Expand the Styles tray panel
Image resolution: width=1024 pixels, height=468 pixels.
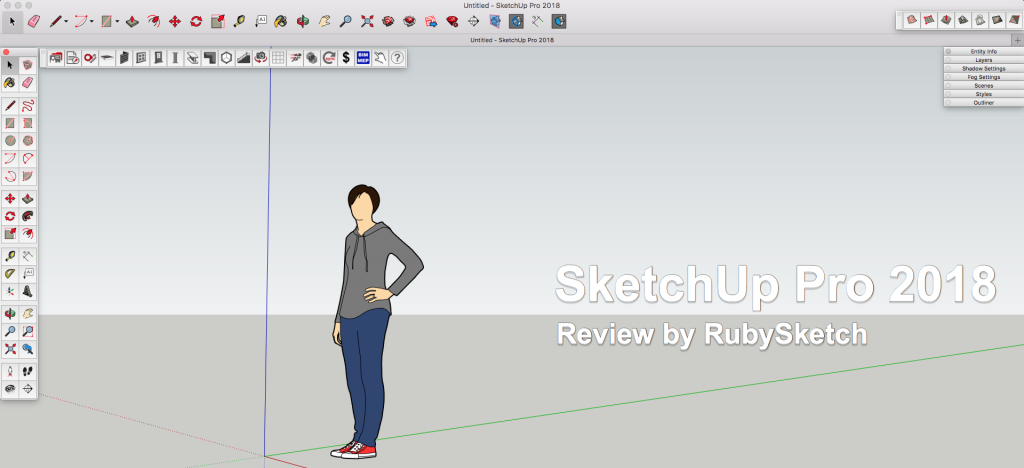click(x=984, y=94)
